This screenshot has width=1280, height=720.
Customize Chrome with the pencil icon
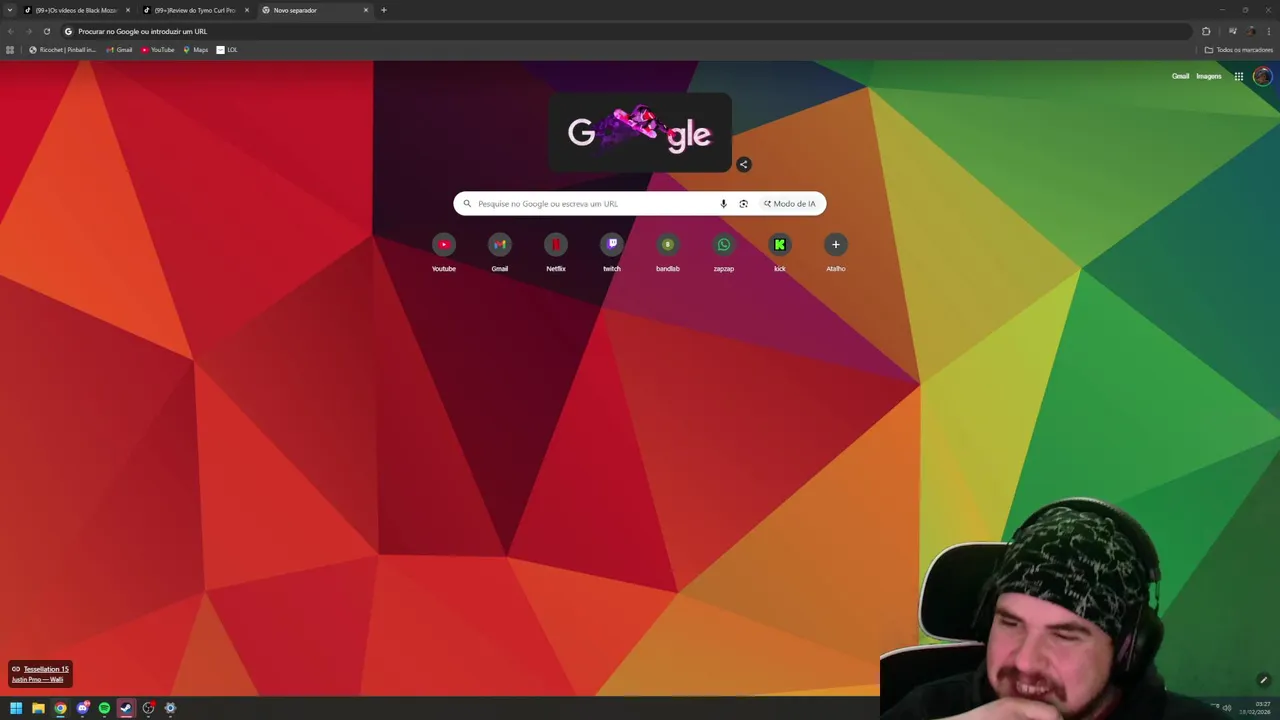(1263, 680)
